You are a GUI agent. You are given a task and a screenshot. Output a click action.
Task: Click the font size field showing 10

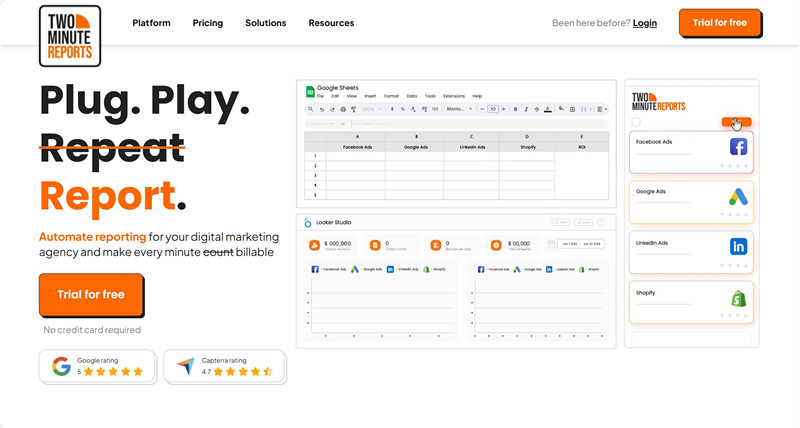click(x=493, y=109)
